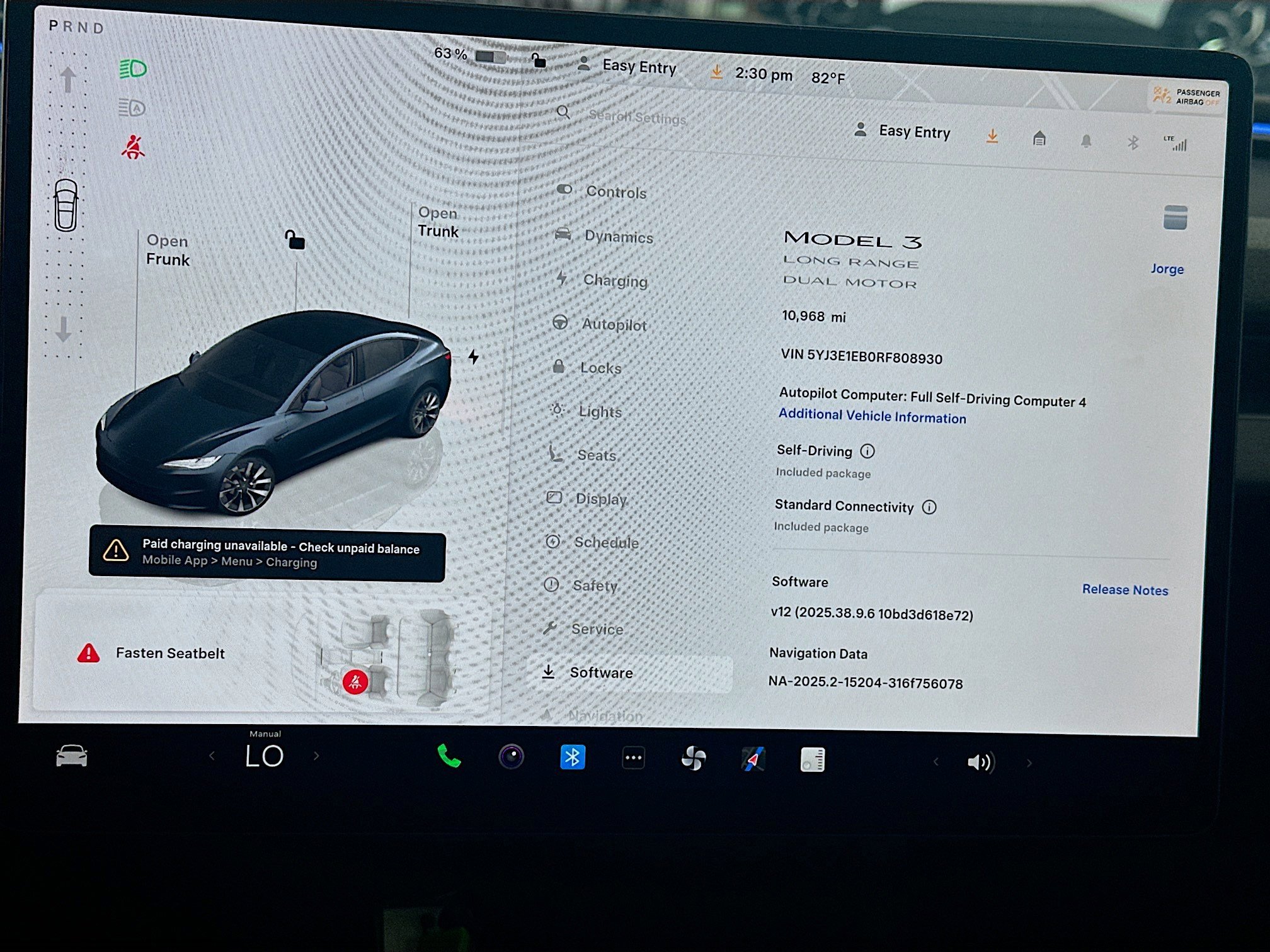This screenshot has height=952, width=1270.
Task: Tap the download arrow beside the clock
Action: click(x=716, y=72)
